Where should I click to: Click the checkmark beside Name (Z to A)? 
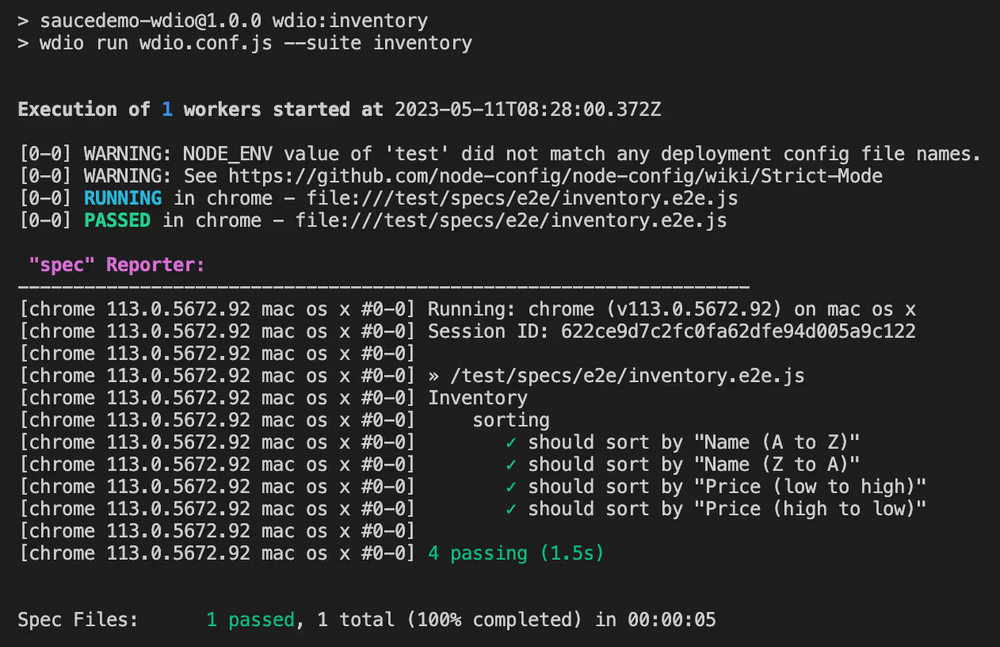511,465
